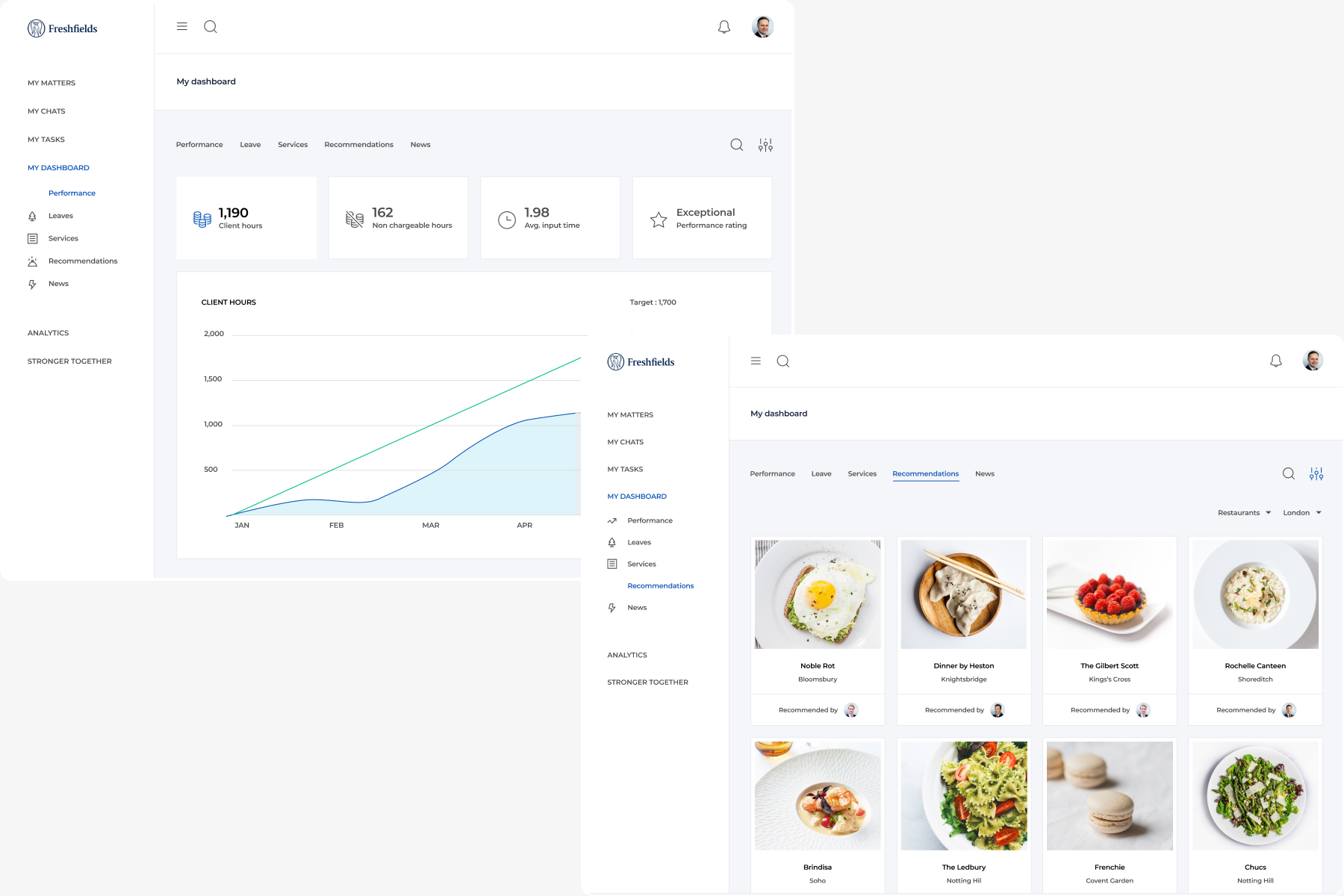Open the highlighted Recommendations link in sidebar
1344x896 pixels.
[660, 586]
